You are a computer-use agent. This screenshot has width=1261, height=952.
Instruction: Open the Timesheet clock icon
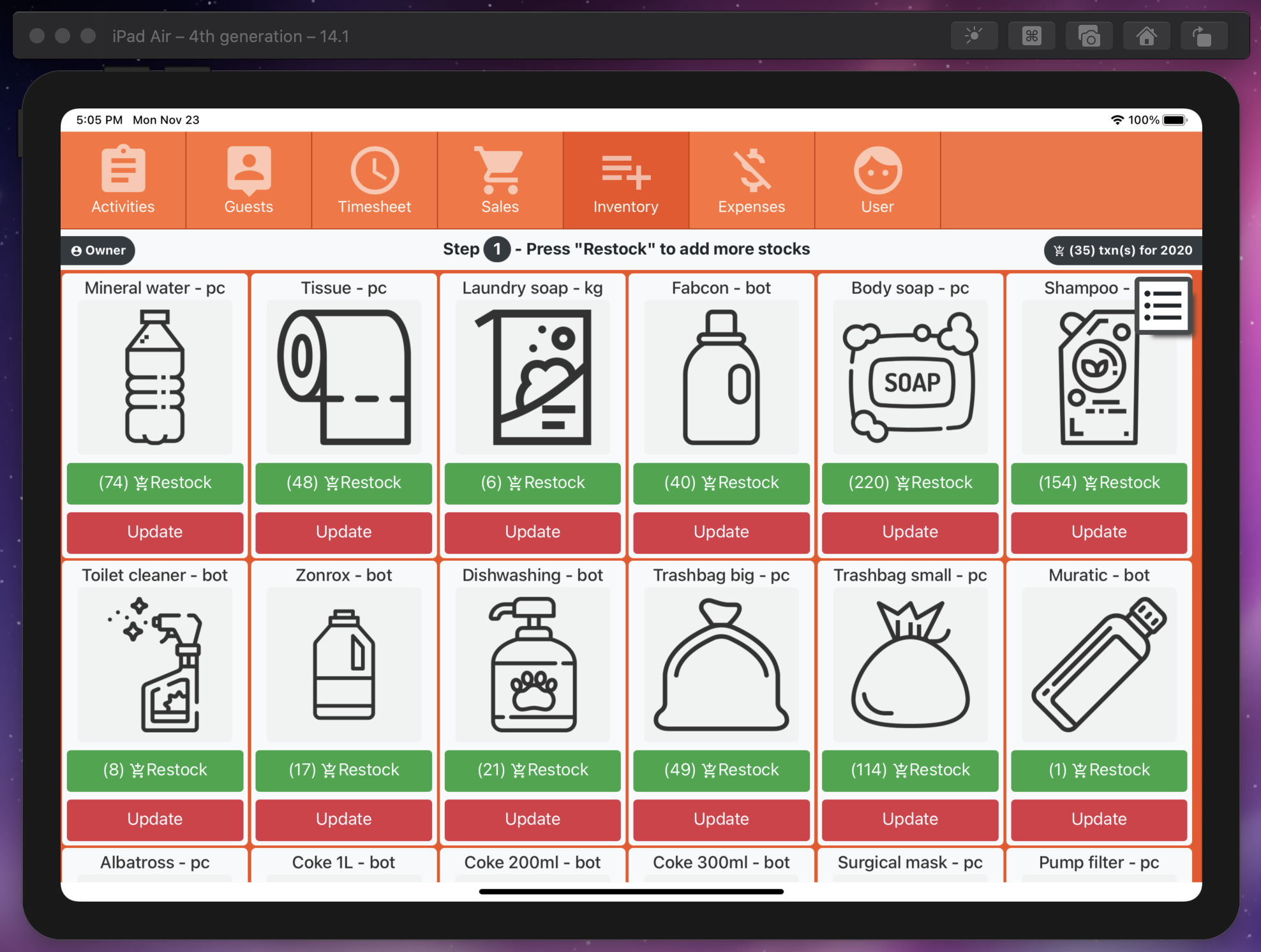click(375, 170)
